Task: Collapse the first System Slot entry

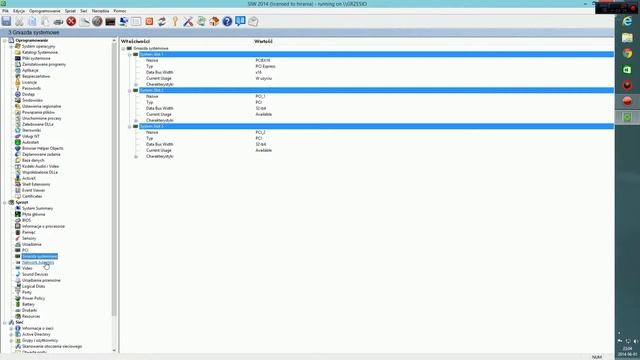Action: click(x=130, y=54)
